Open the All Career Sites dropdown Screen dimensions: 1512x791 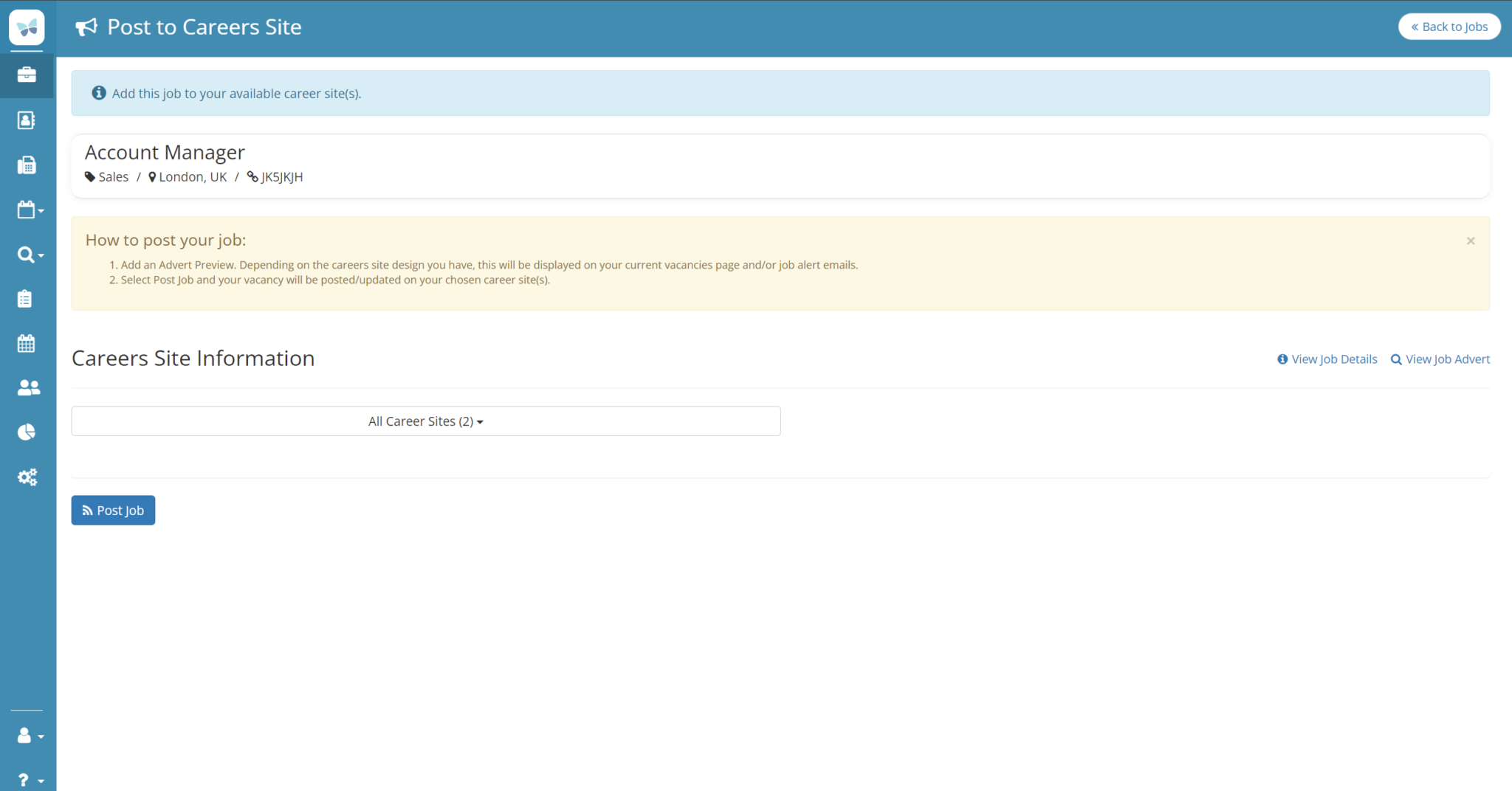(425, 421)
